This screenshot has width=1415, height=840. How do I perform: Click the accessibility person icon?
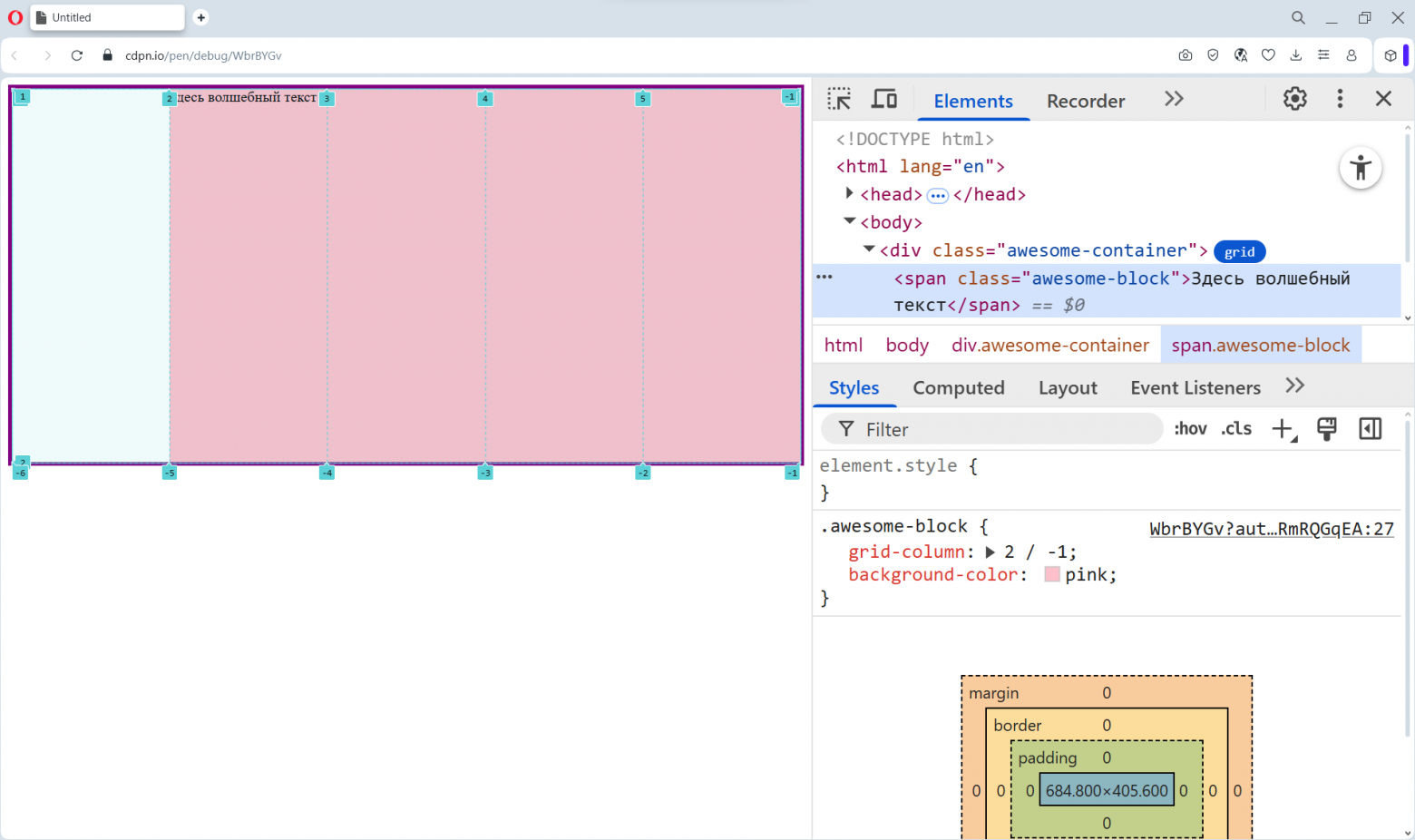click(1361, 168)
